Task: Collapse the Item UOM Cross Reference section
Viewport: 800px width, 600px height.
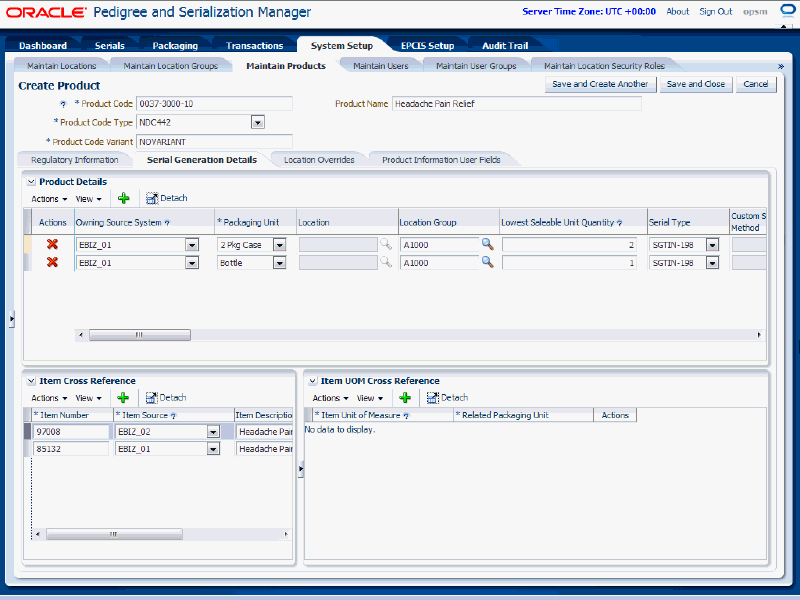Action: coord(313,381)
